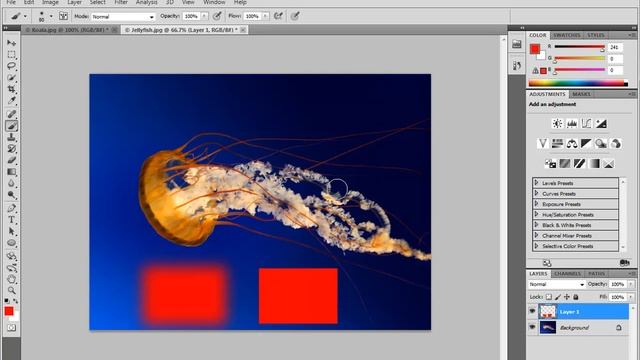
Task: Add a Gradient Map adjustment
Action: (594, 164)
